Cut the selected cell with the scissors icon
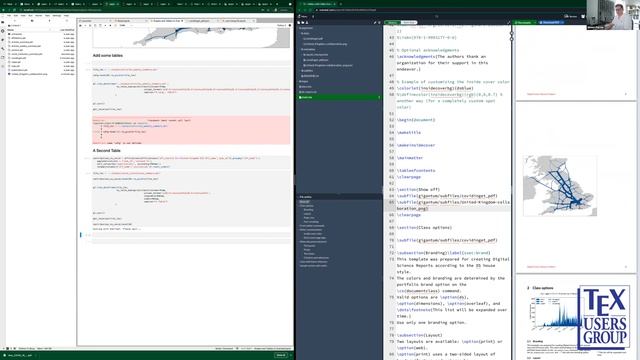This screenshot has width=640, height=360. coord(90,25)
